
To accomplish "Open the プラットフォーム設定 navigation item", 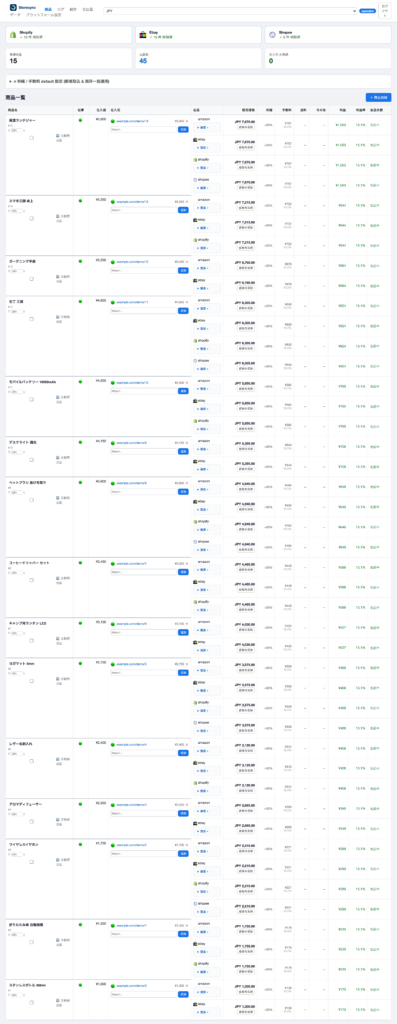I will 44,14.
